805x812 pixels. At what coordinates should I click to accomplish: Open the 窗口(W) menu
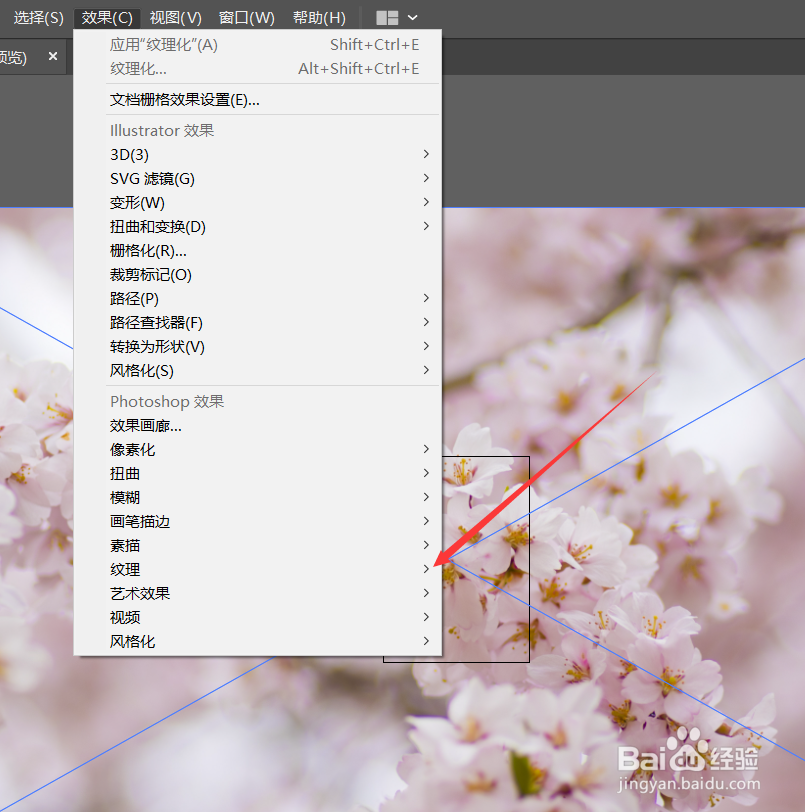pyautogui.click(x=246, y=18)
